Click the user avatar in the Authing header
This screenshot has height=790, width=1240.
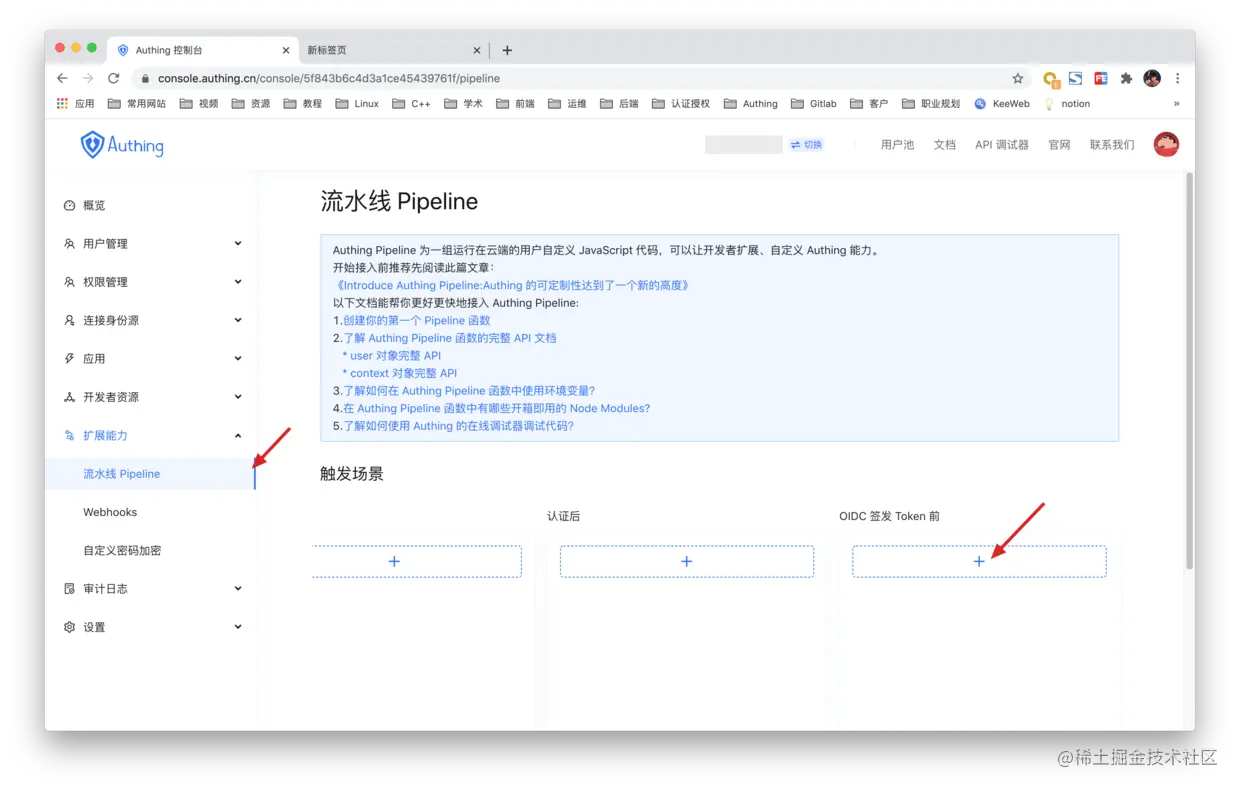pyautogui.click(x=1166, y=144)
